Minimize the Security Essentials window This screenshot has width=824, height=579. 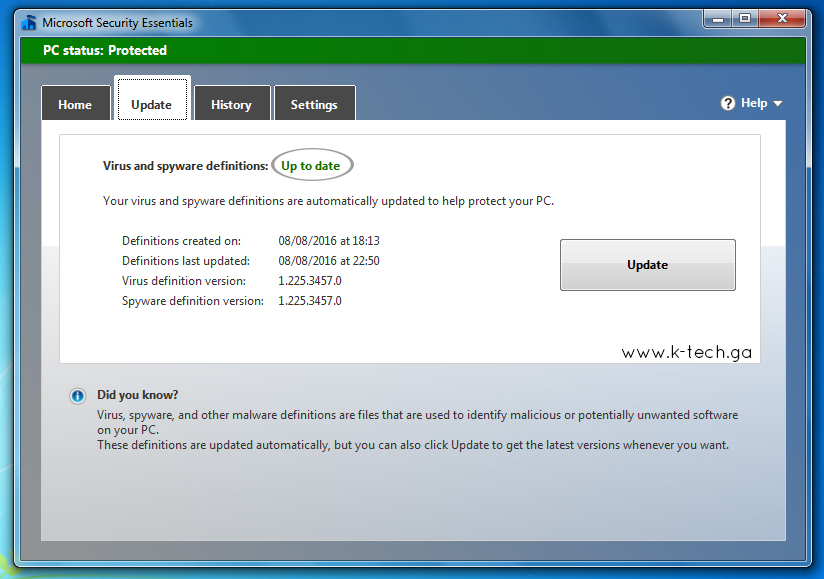716,18
